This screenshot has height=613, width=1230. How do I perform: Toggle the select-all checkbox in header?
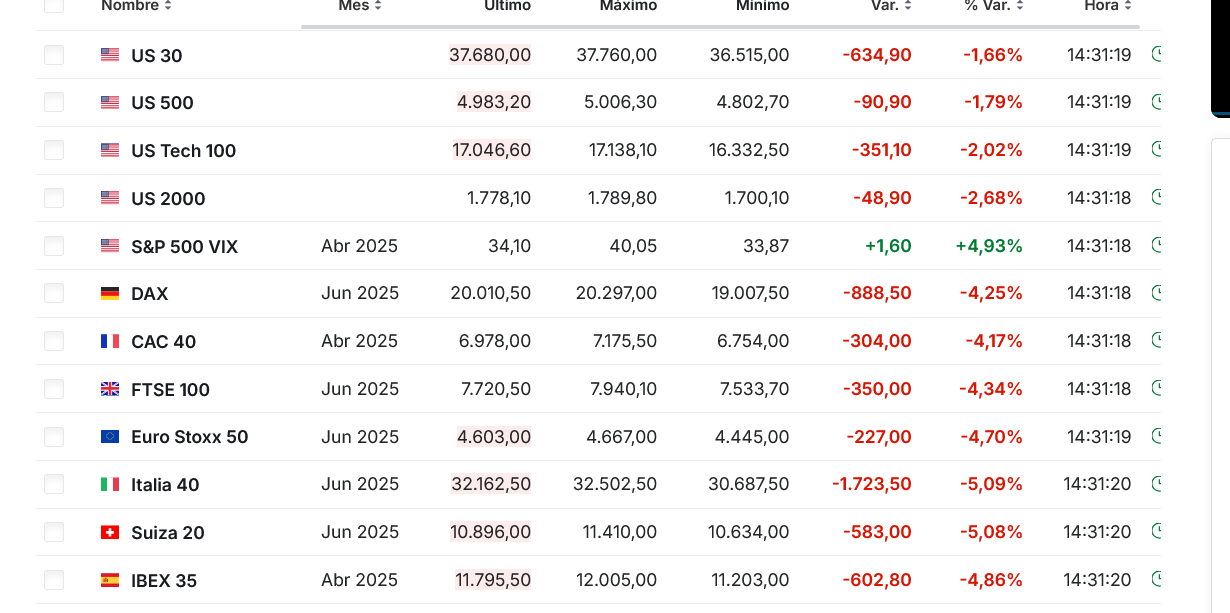pos(54,5)
